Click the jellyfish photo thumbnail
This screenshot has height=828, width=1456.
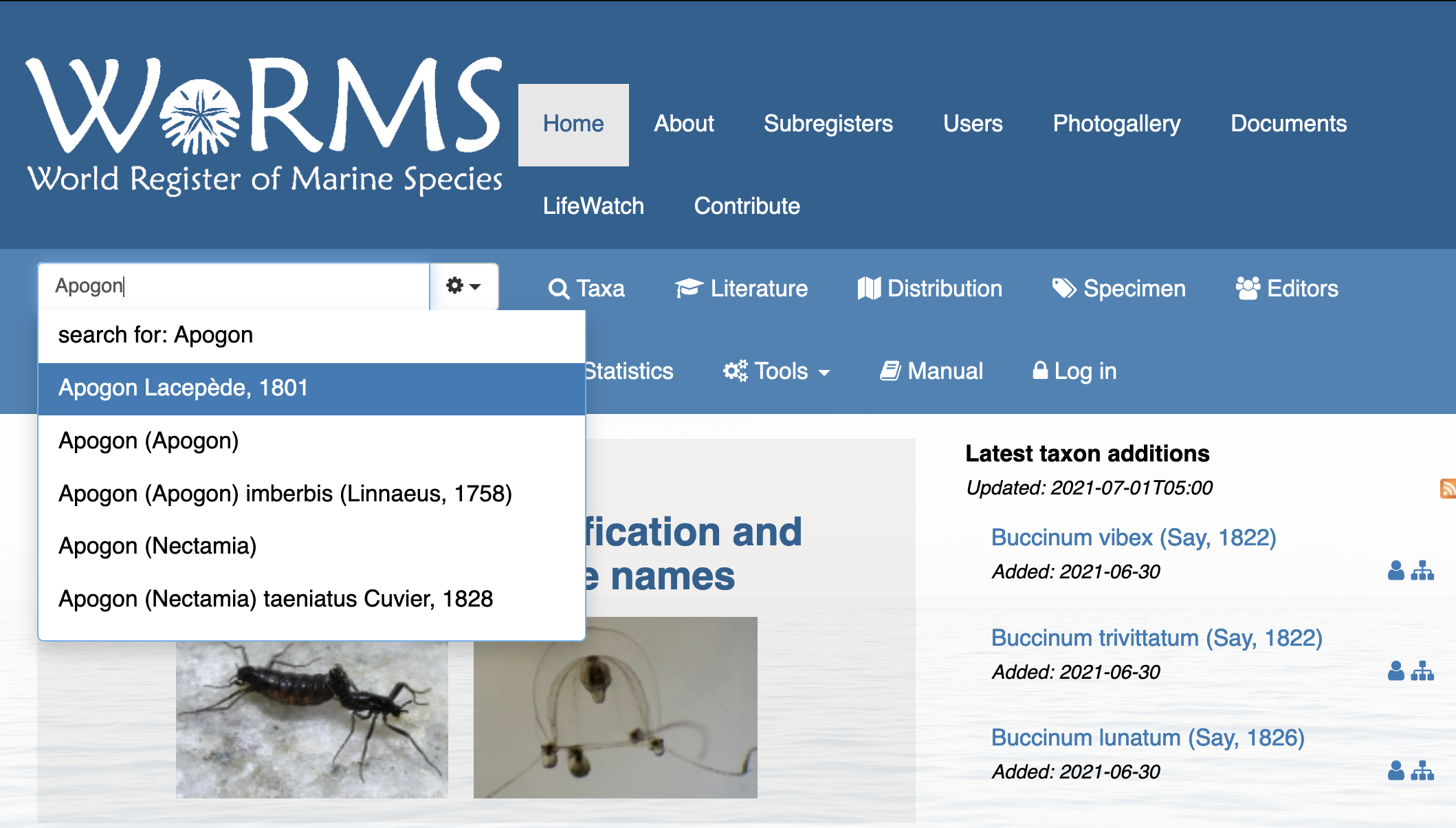click(615, 707)
